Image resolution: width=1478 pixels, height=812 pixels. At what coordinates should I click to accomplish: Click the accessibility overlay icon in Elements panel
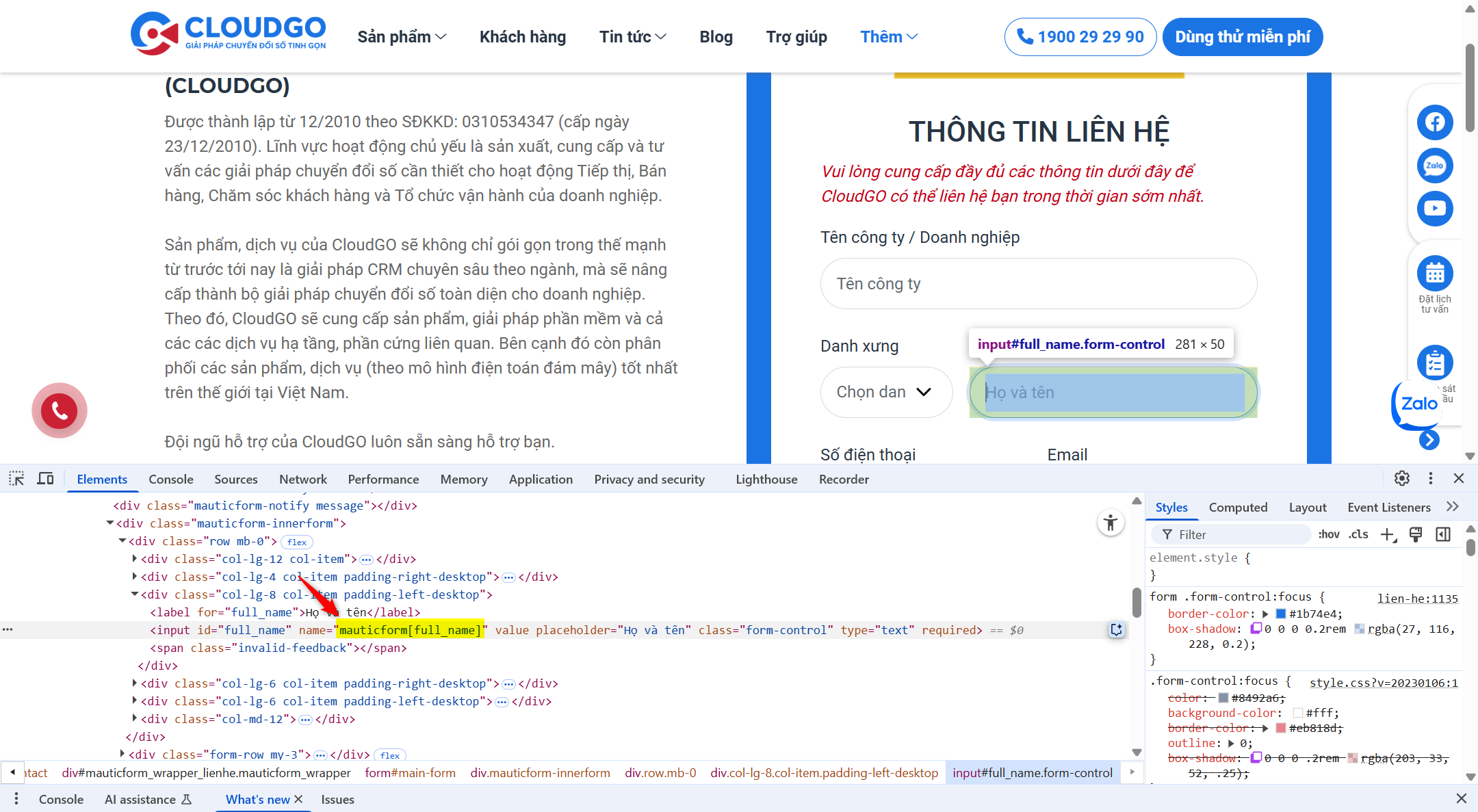pyautogui.click(x=1111, y=523)
